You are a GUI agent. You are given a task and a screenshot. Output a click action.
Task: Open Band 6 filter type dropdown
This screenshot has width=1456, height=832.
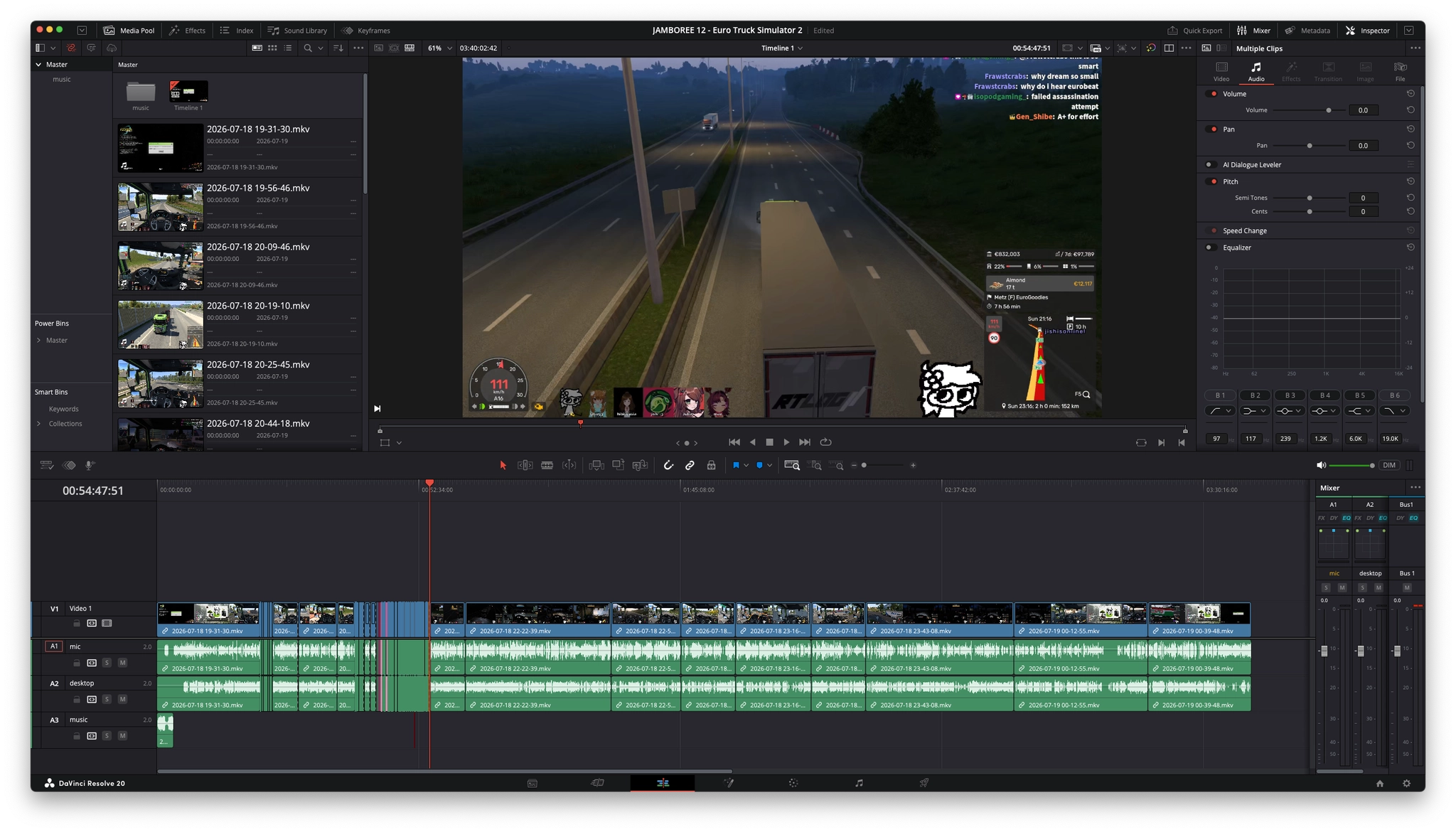[x=1395, y=410]
